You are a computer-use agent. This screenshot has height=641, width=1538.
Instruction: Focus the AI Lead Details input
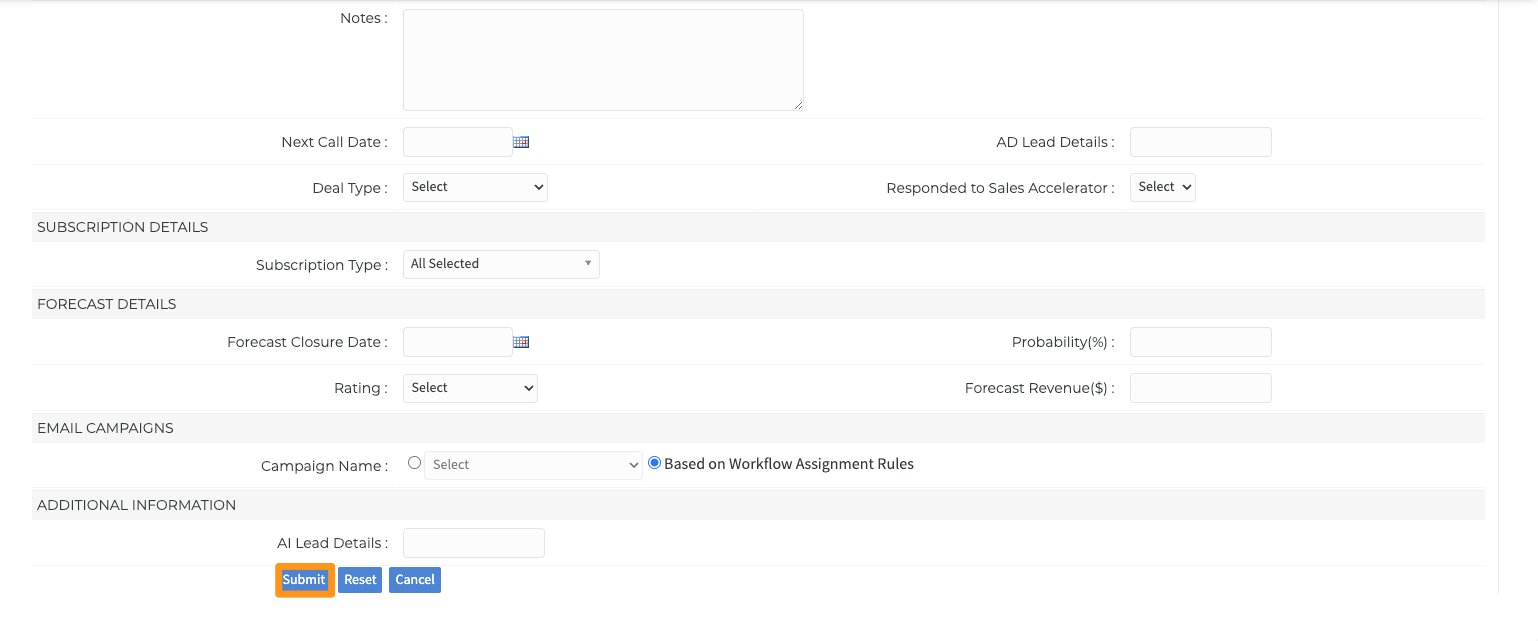coord(473,543)
